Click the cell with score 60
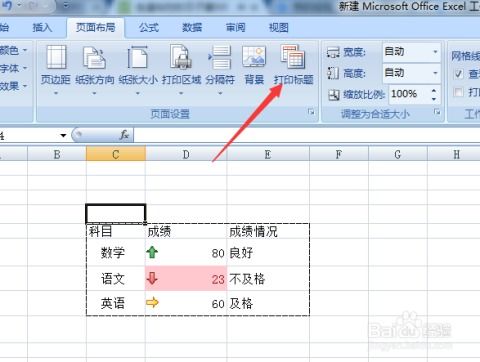 (186, 303)
